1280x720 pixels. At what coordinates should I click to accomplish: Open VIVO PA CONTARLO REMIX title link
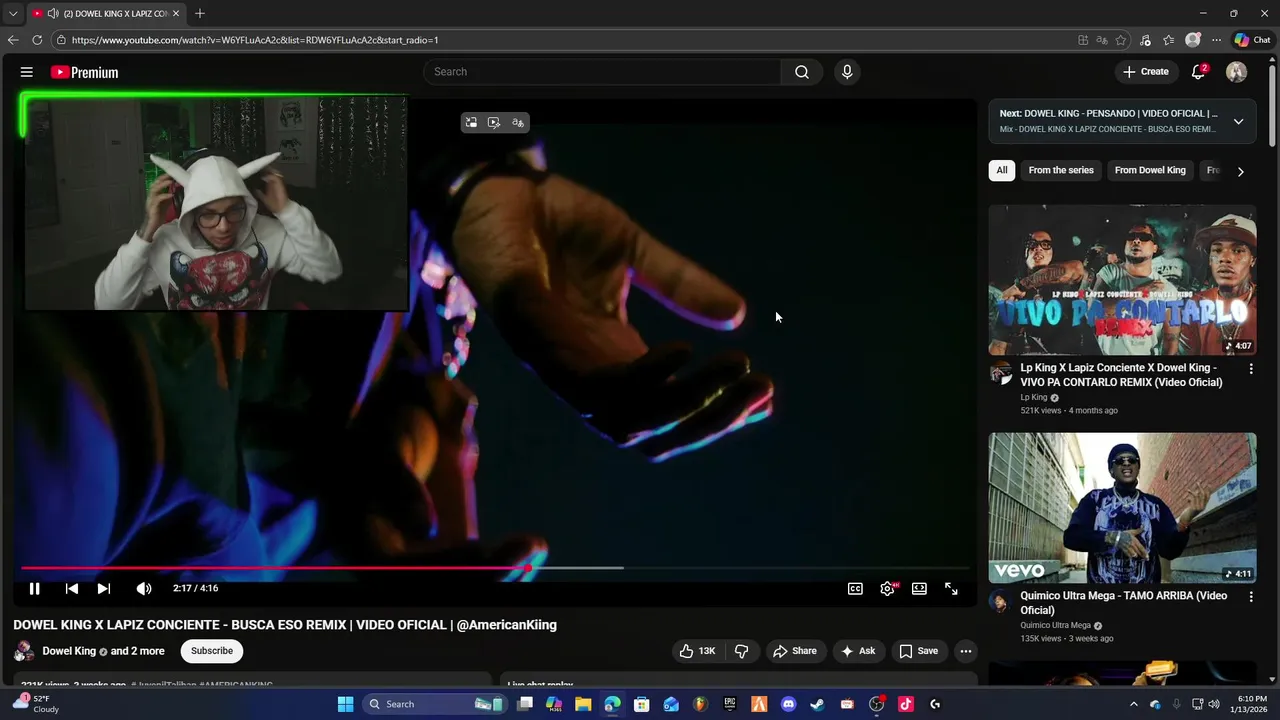(1121, 375)
